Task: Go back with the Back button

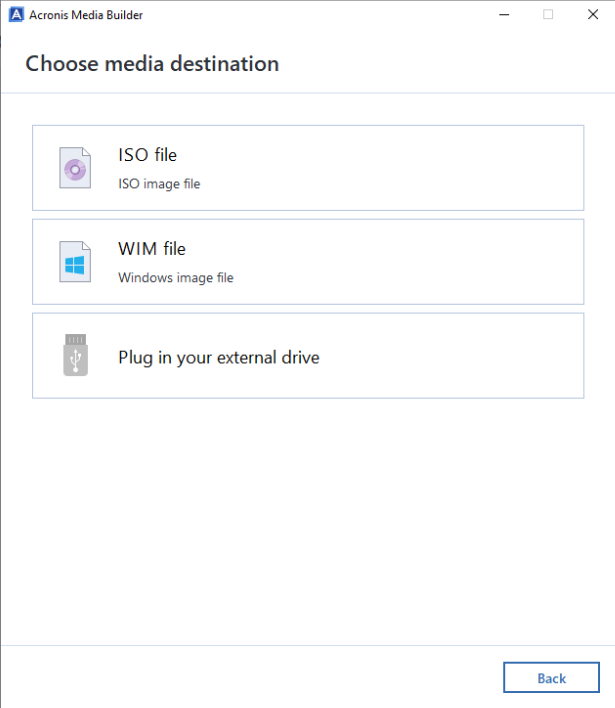Action: pyautogui.click(x=551, y=678)
